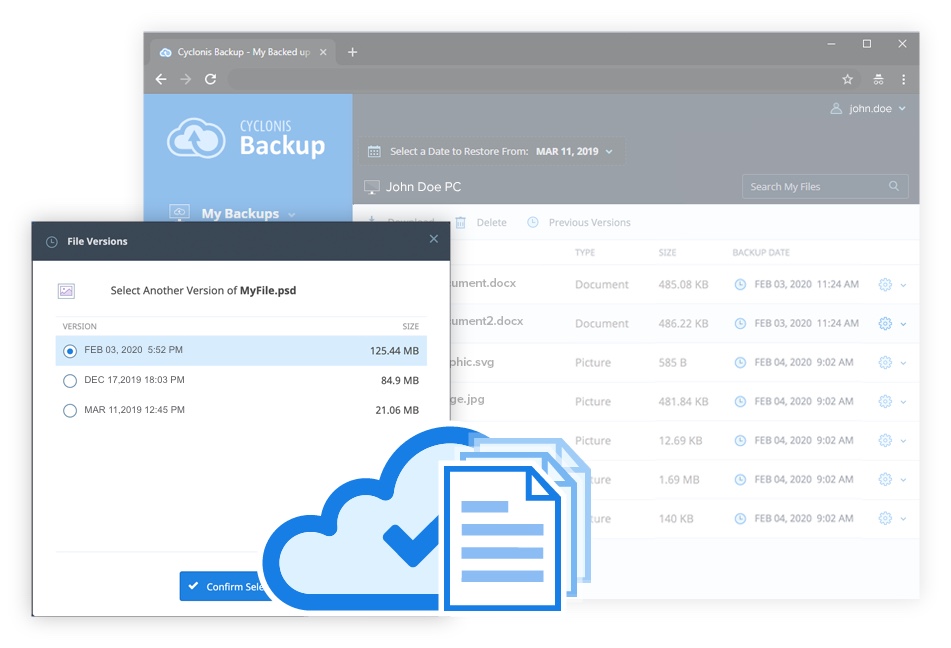Reload the page with refresh icon
The height and width of the screenshot is (648, 951).
[x=210, y=80]
